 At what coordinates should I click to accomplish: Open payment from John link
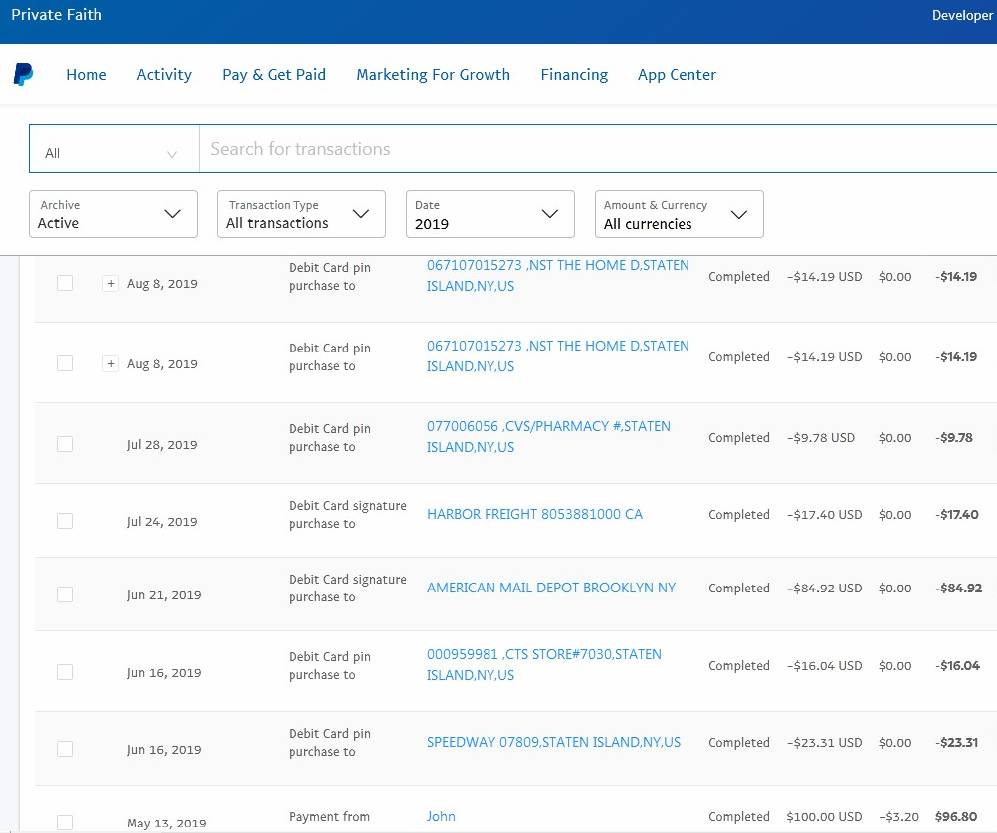441,816
